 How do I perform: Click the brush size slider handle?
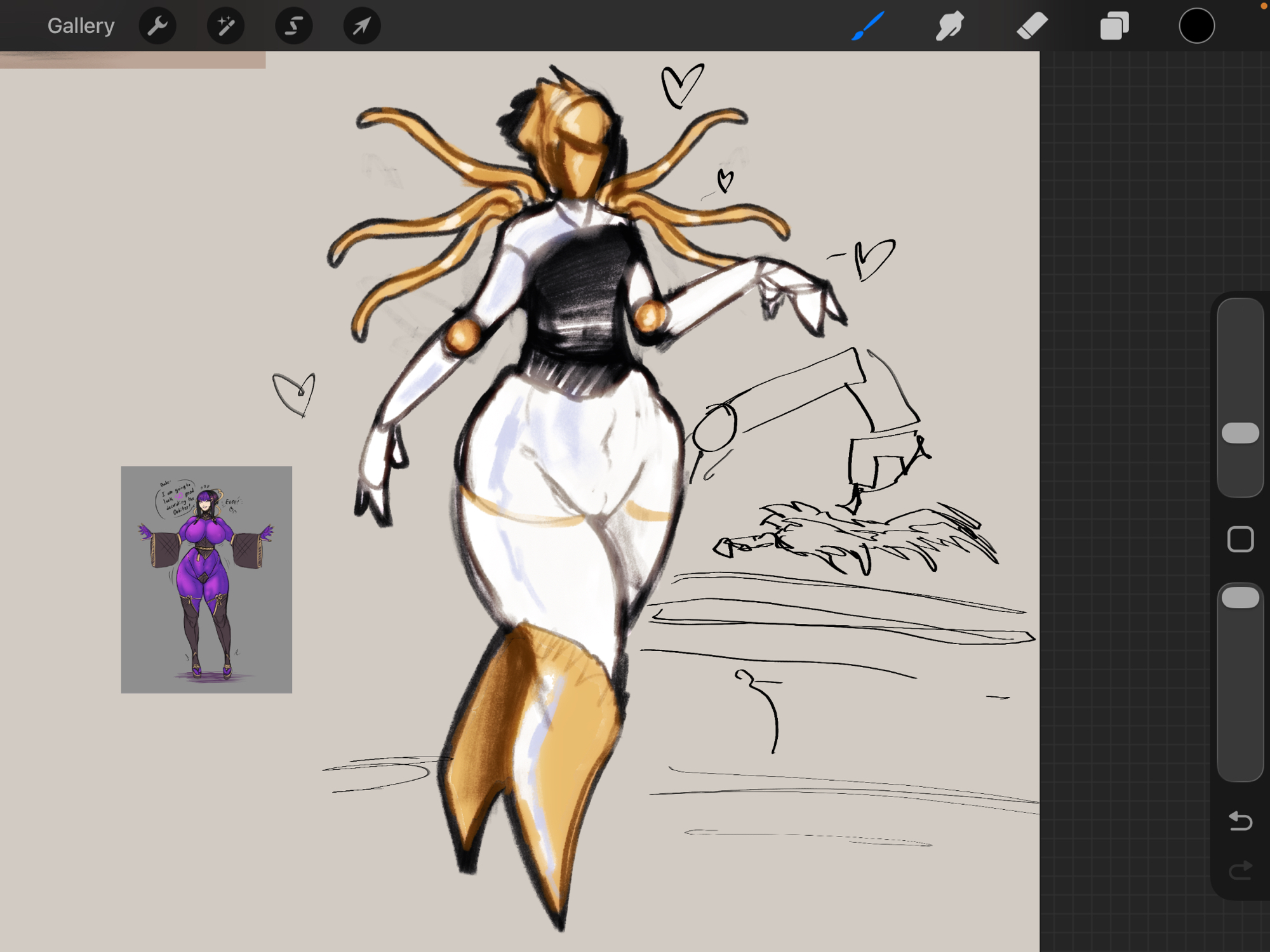(1240, 433)
